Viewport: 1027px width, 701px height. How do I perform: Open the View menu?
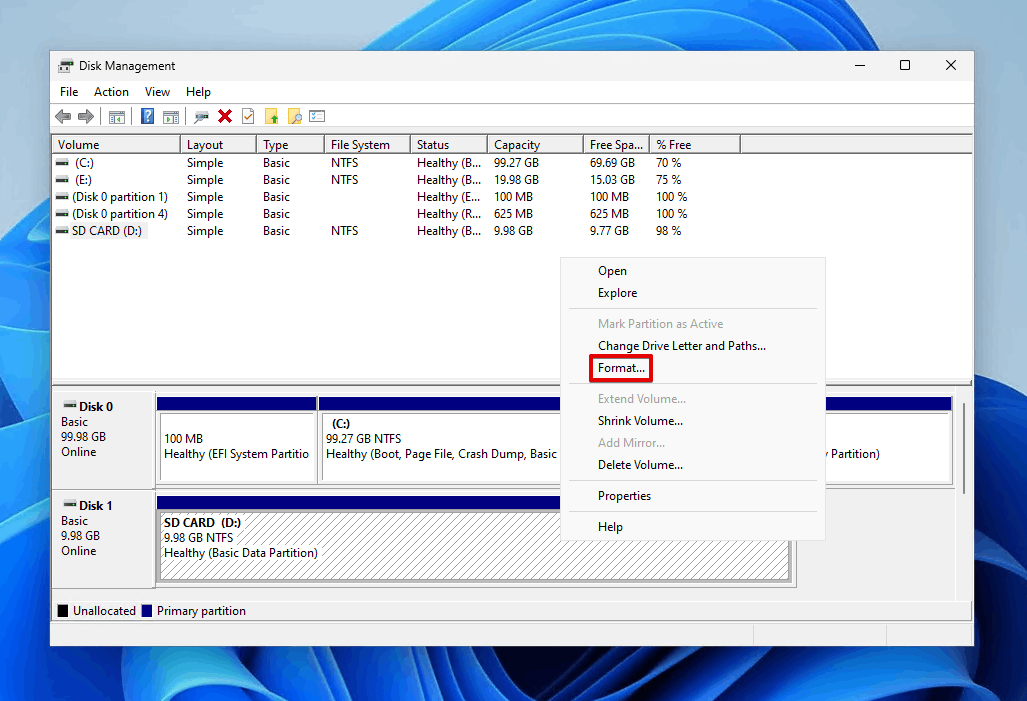(x=157, y=91)
